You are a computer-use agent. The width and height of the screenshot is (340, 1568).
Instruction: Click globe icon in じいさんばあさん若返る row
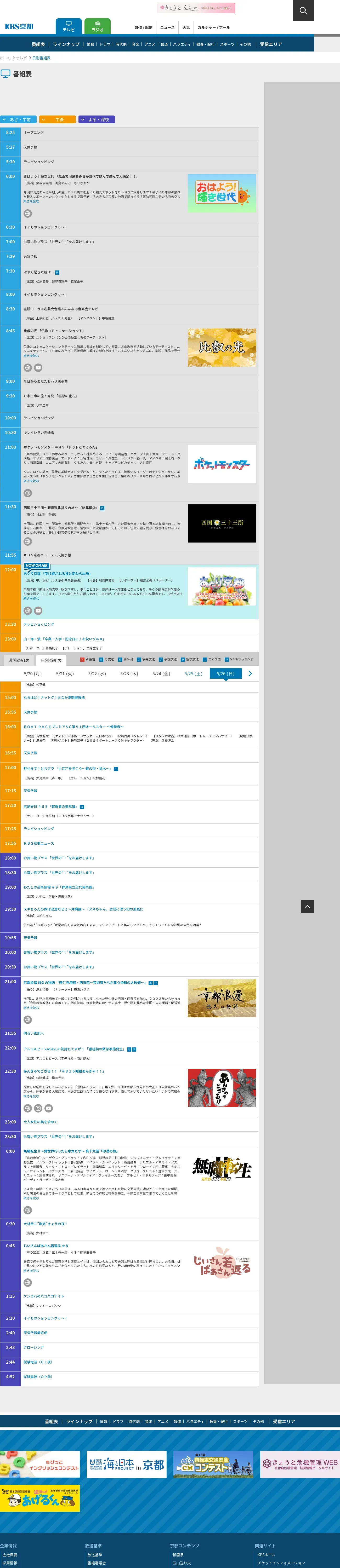click(27, 1283)
